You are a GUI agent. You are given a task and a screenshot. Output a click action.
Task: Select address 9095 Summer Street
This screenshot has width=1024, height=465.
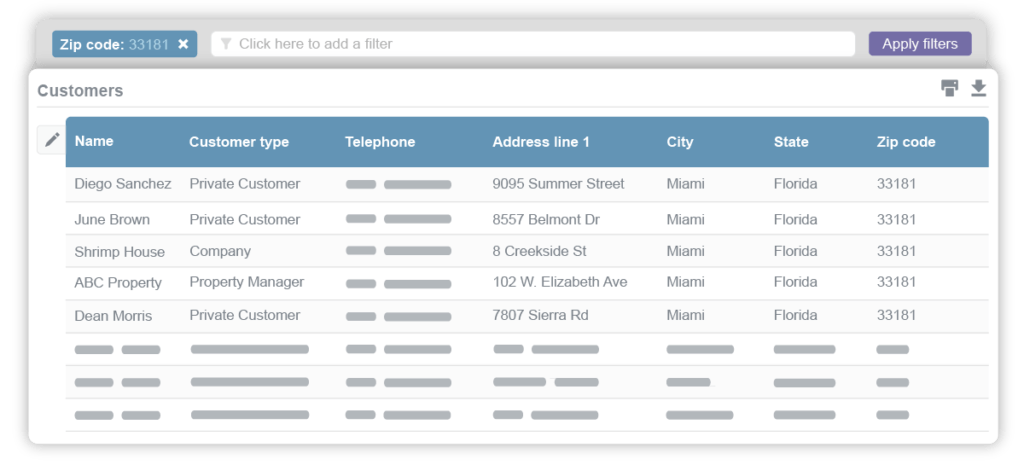tap(558, 184)
